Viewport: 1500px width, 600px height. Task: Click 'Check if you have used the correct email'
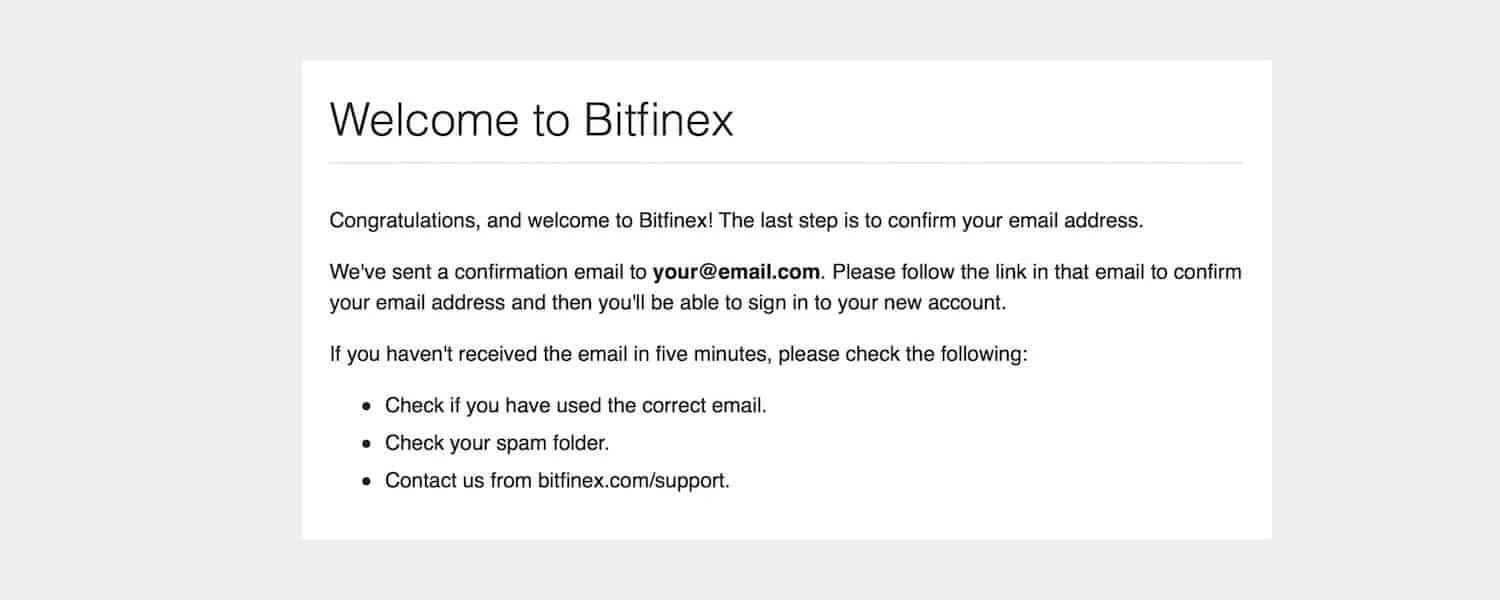point(576,406)
